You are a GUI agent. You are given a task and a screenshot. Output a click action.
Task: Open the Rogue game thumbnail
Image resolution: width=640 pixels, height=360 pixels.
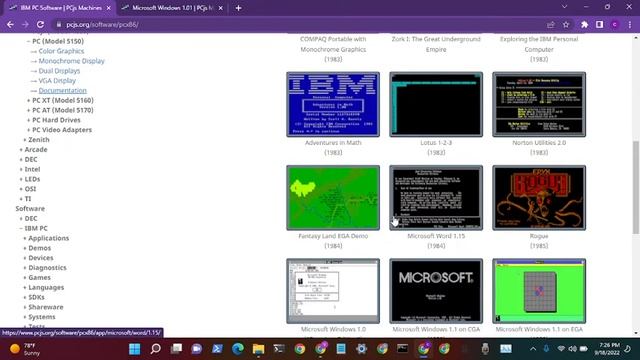(539, 198)
